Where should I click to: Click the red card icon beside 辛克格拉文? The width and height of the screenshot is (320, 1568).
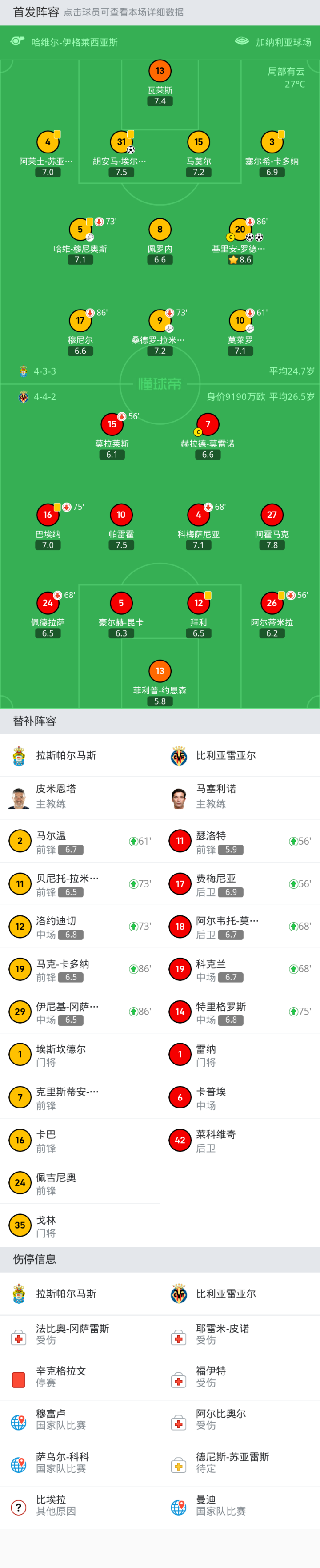point(19,1379)
